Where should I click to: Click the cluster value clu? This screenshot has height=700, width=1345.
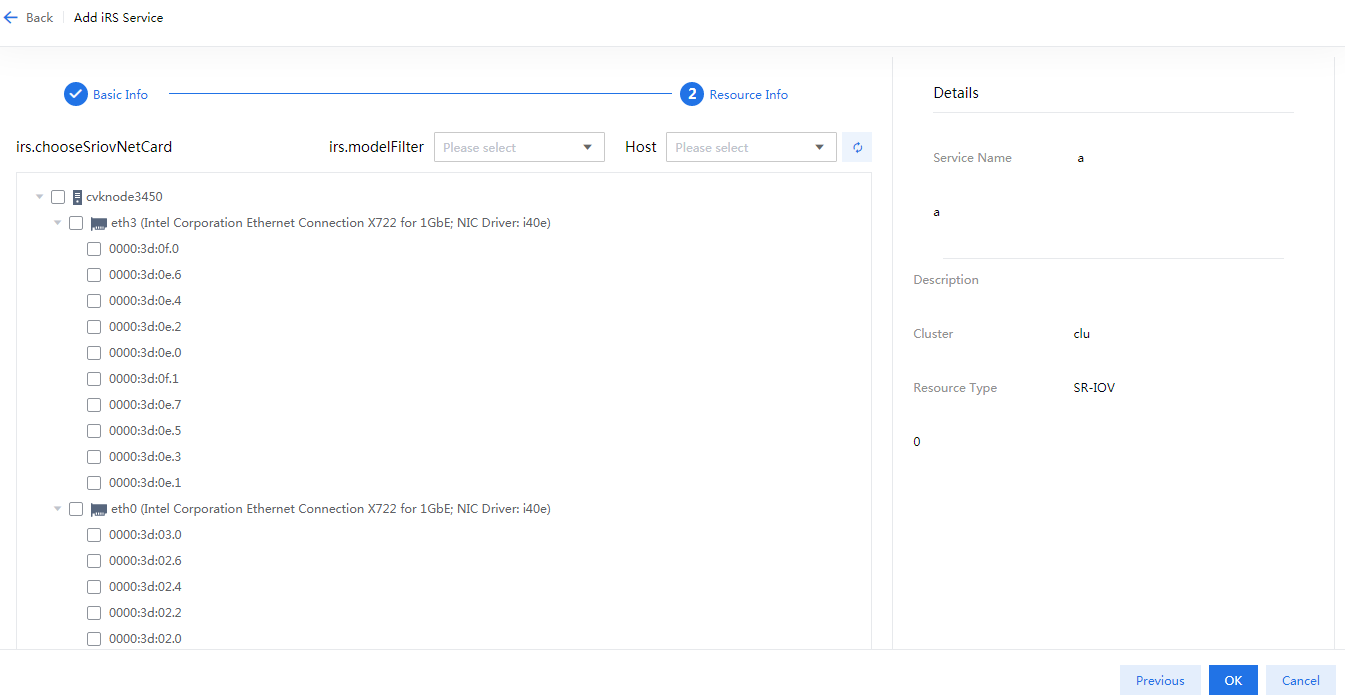click(x=1081, y=334)
